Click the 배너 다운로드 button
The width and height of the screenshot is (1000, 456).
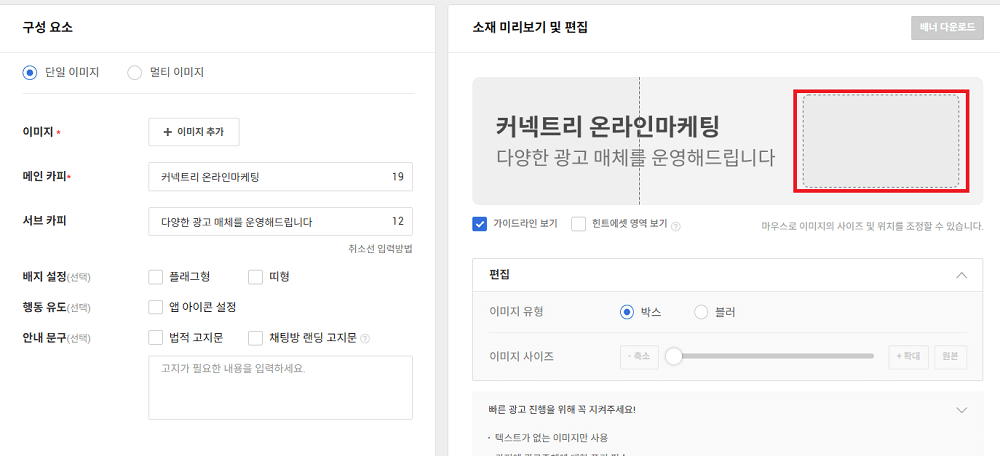pos(947,28)
